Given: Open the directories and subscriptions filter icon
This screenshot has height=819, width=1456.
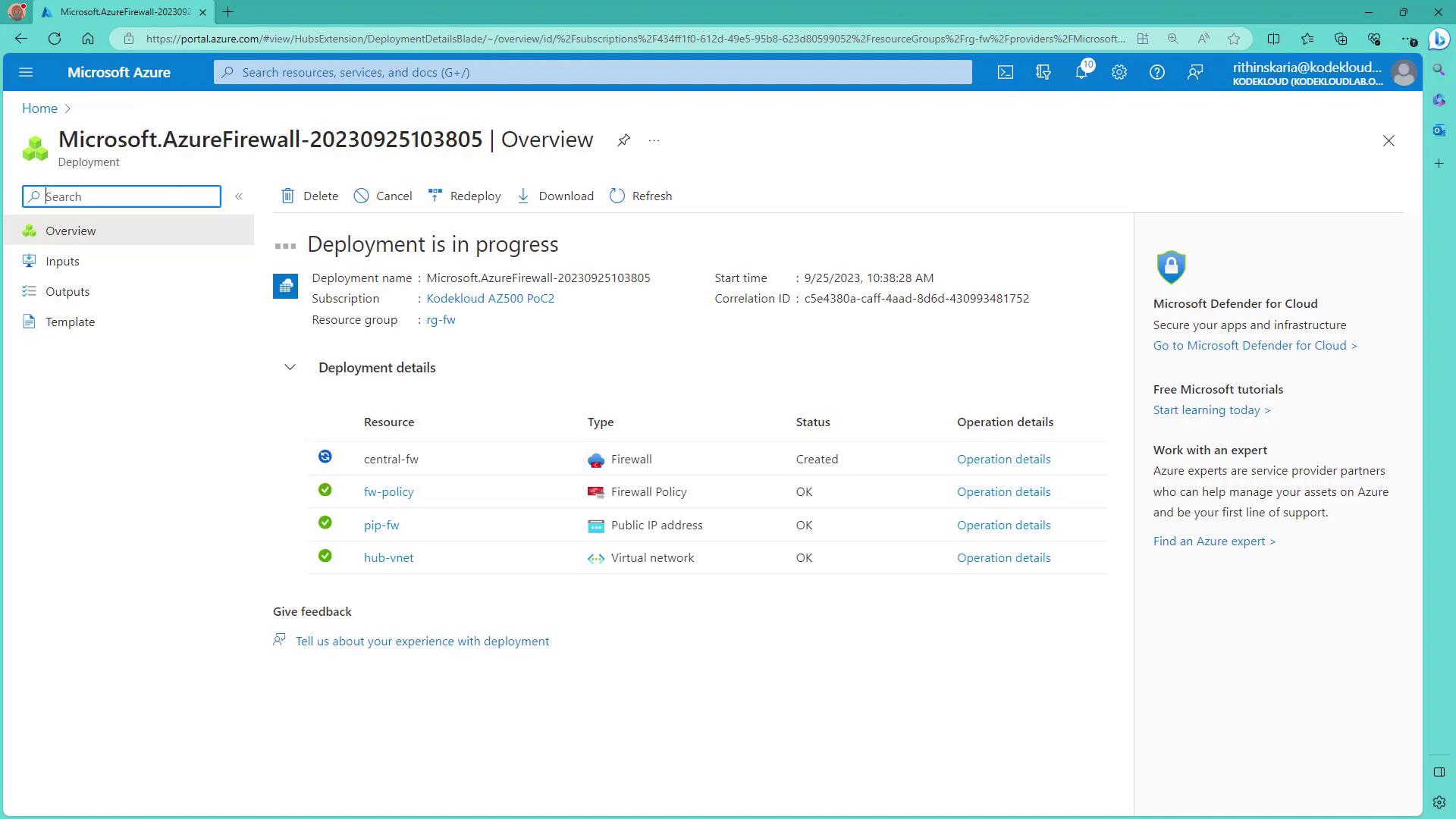Looking at the screenshot, I should tap(1043, 73).
